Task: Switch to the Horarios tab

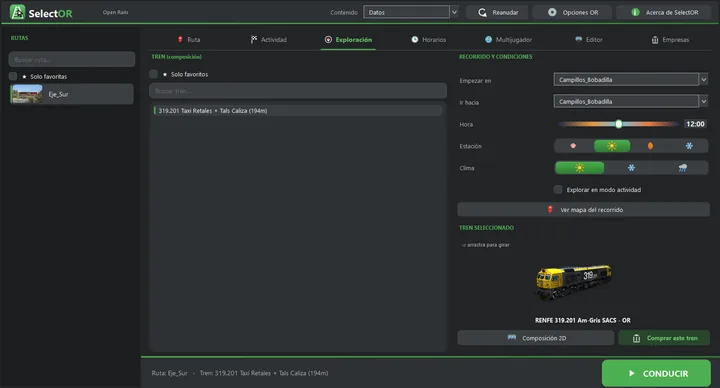Action: pos(428,40)
